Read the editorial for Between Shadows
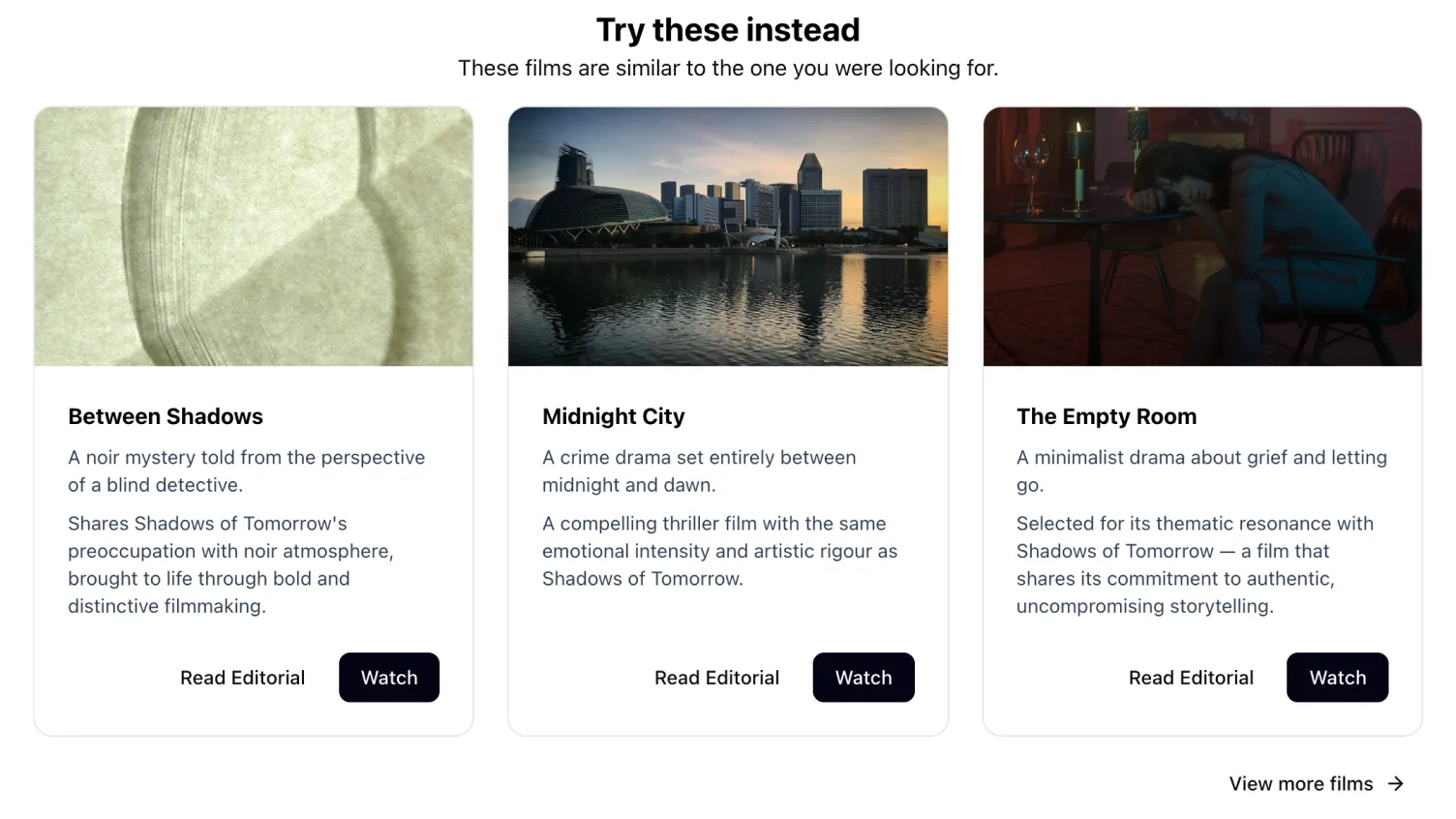The image size is (1456, 819). tap(242, 678)
